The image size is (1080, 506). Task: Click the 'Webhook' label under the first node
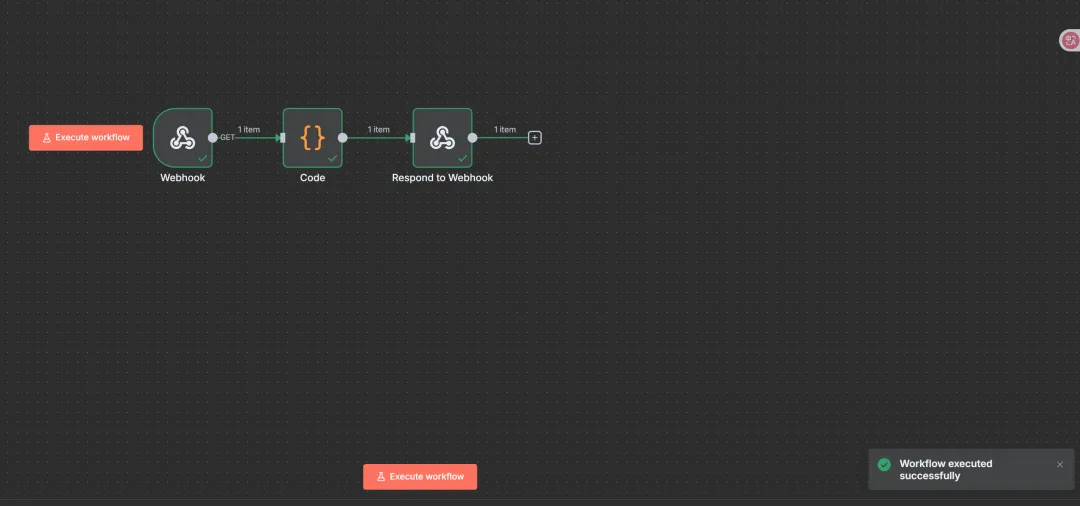point(183,178)
